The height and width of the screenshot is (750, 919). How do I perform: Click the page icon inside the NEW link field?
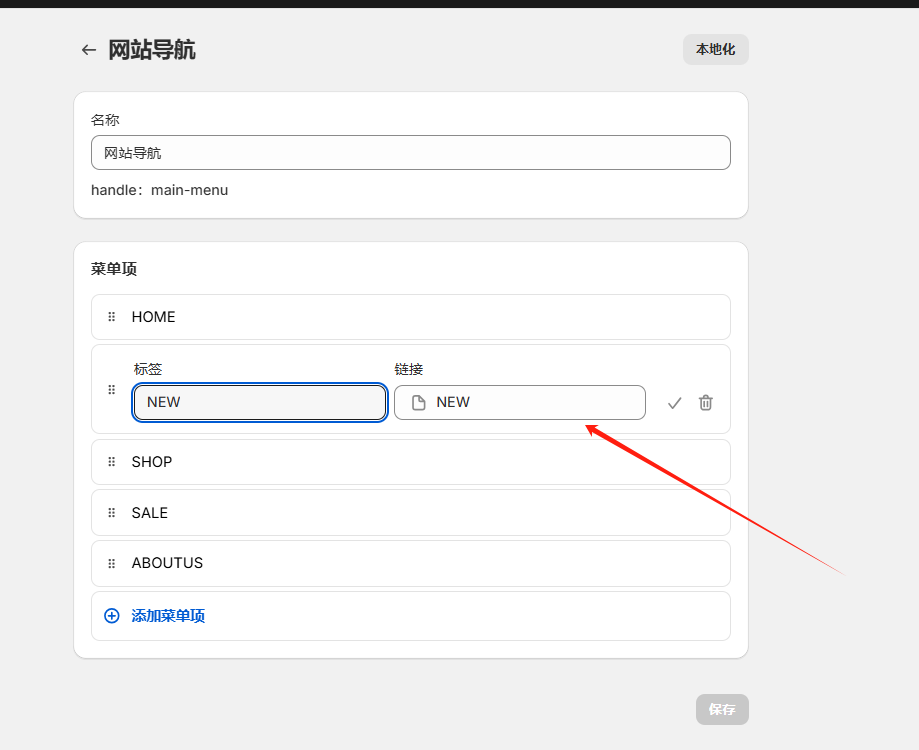click(417, 402)
